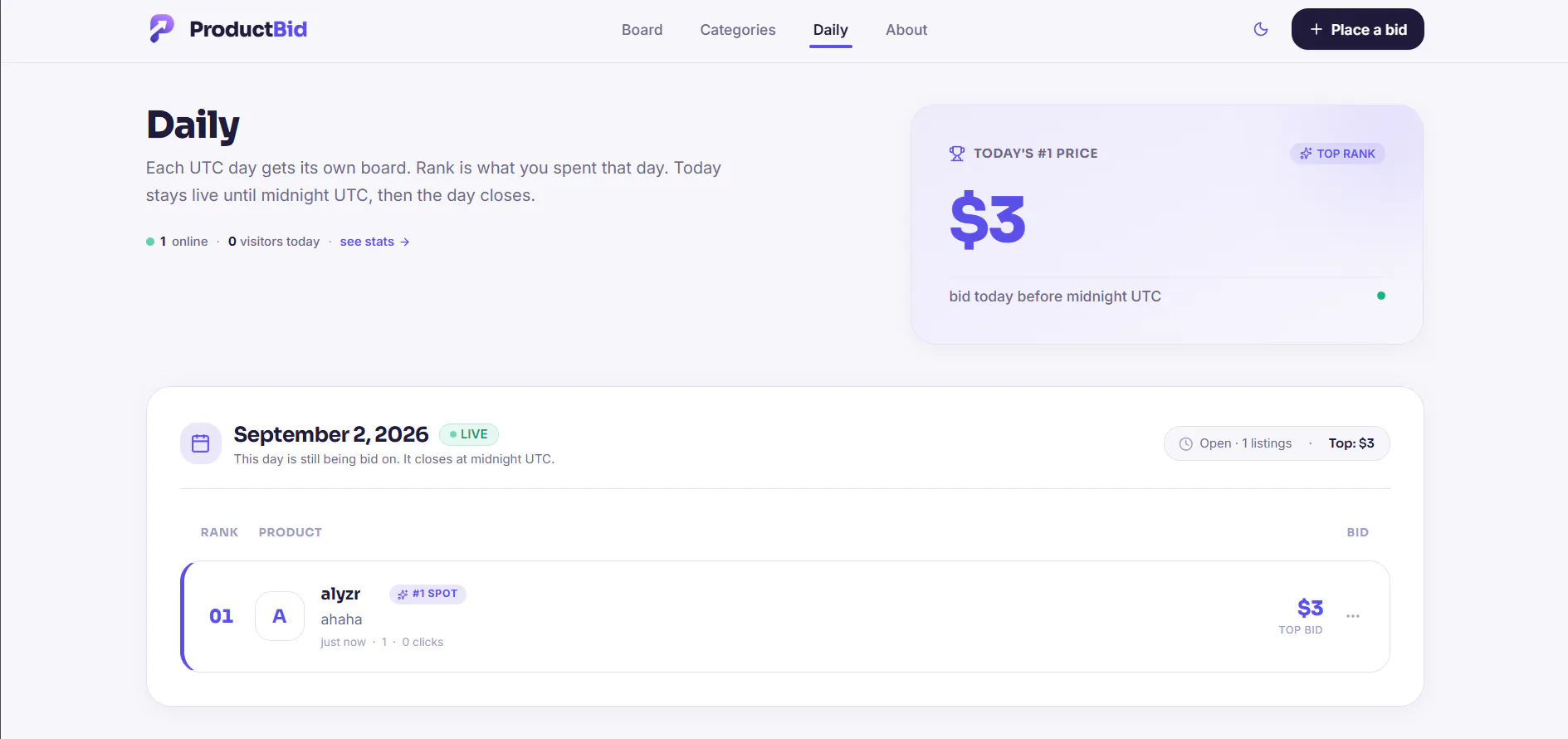The image size is (1568, 739).
Task: Click the alyzr product name
Action: click(340, 594)
